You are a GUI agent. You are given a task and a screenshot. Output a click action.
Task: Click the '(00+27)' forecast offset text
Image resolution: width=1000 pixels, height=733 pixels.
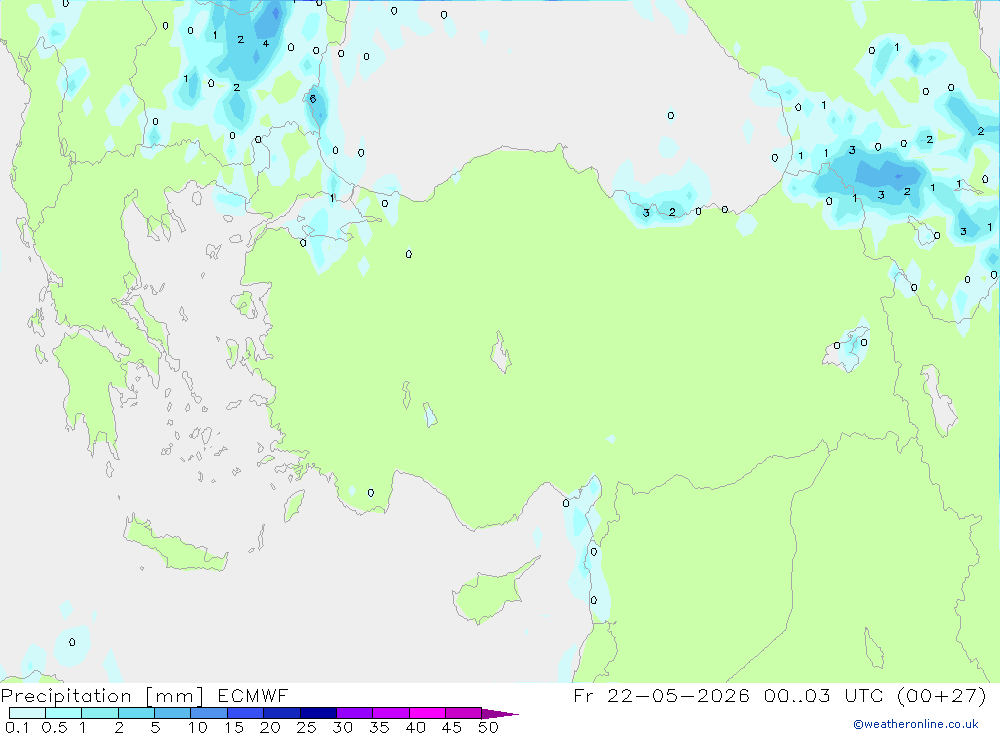tap(941, 695)
